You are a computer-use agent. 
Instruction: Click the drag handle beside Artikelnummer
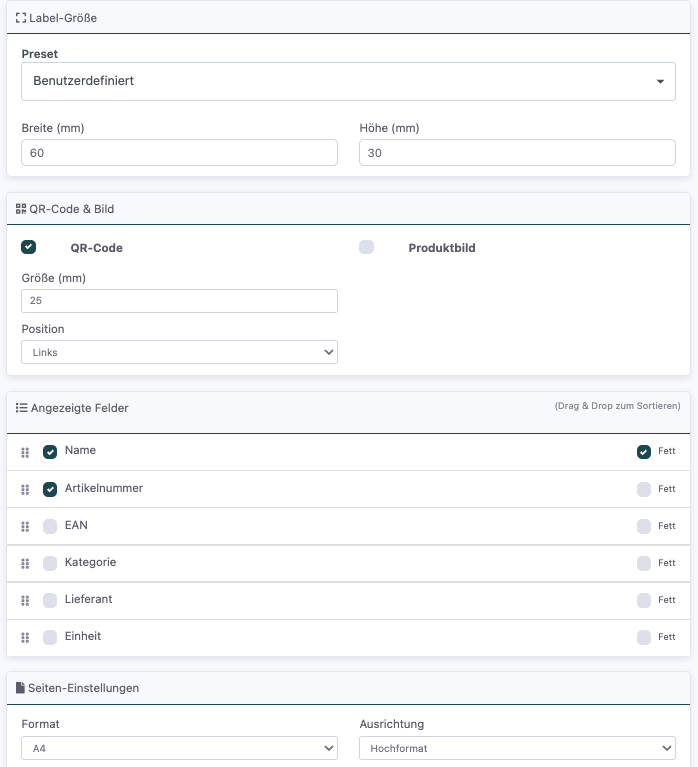tap(25, 490)
